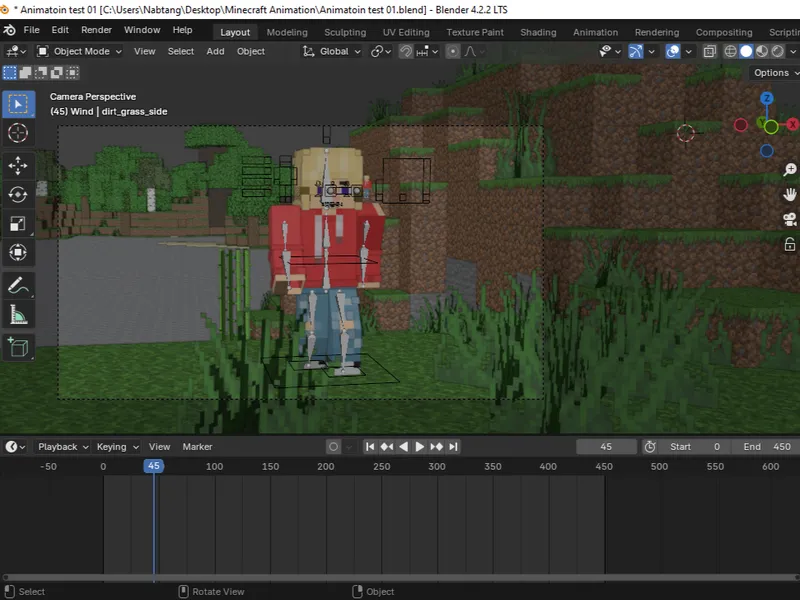This screenshot has height=600, width=800.
Task: Choose the Scale tool
Action: click(18, 223)
